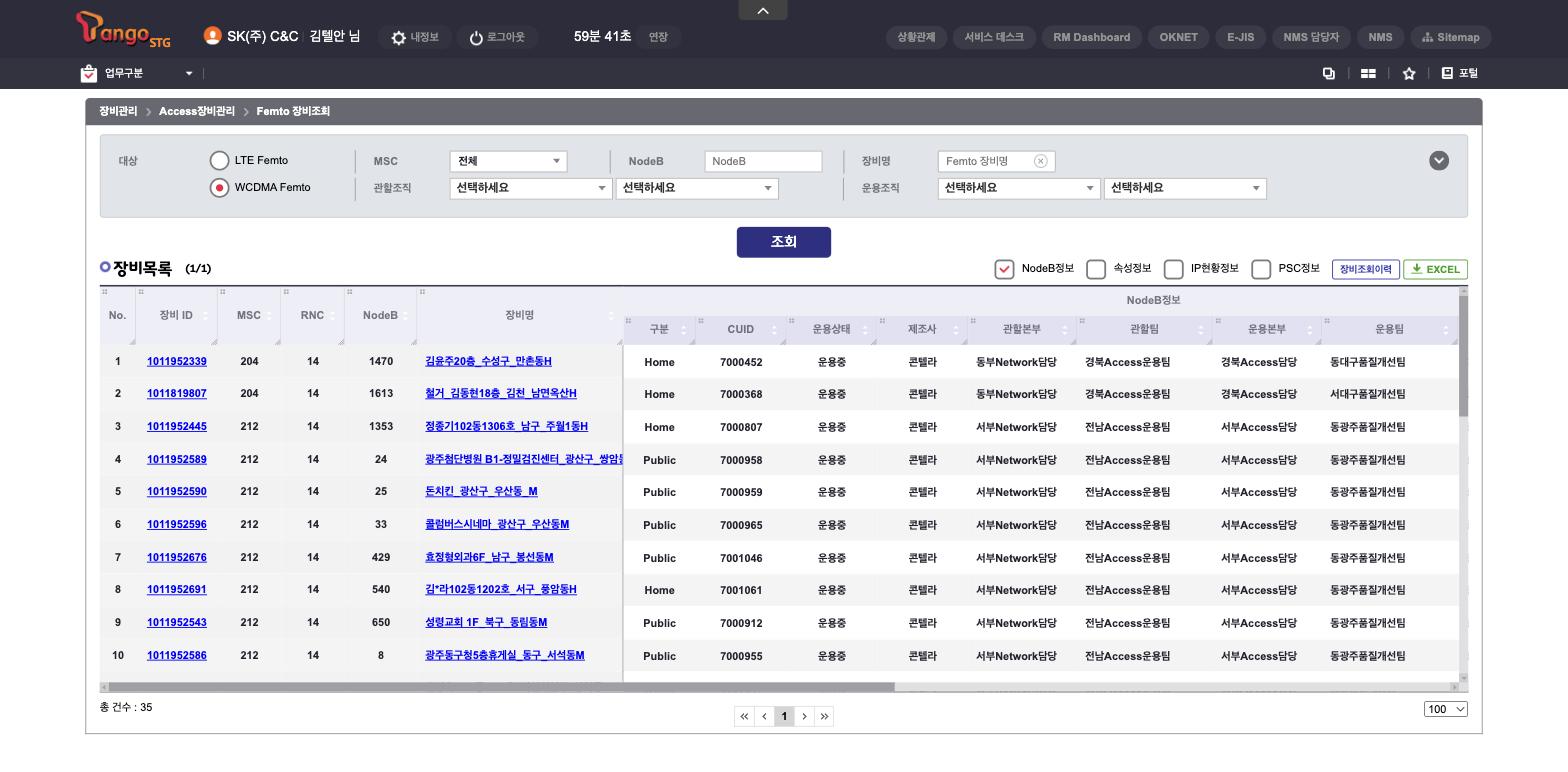Open the 상황관제 menu
The width and height of the screenshot is (1568, 772).
click(916, 37)
